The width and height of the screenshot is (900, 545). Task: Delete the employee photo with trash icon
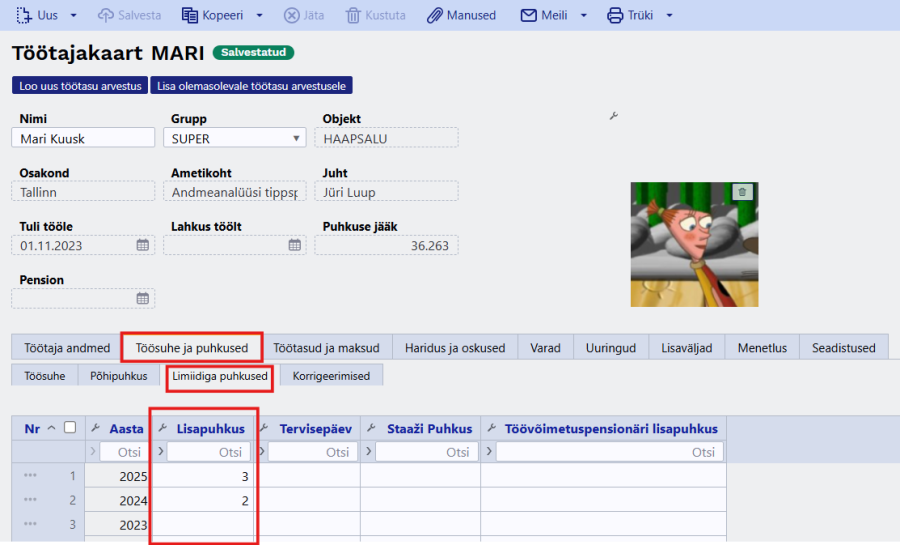741,192
